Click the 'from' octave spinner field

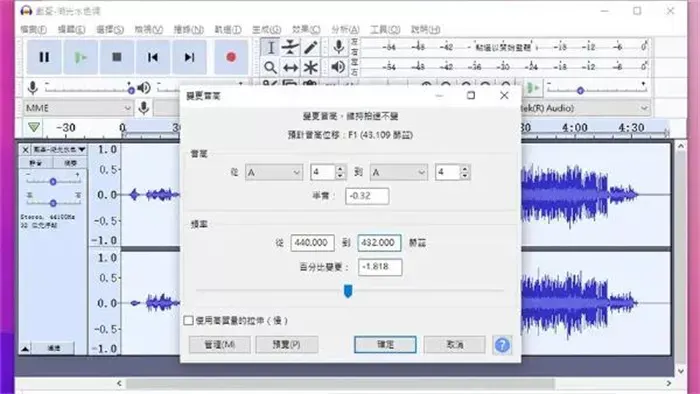click(x=323, y=172)
